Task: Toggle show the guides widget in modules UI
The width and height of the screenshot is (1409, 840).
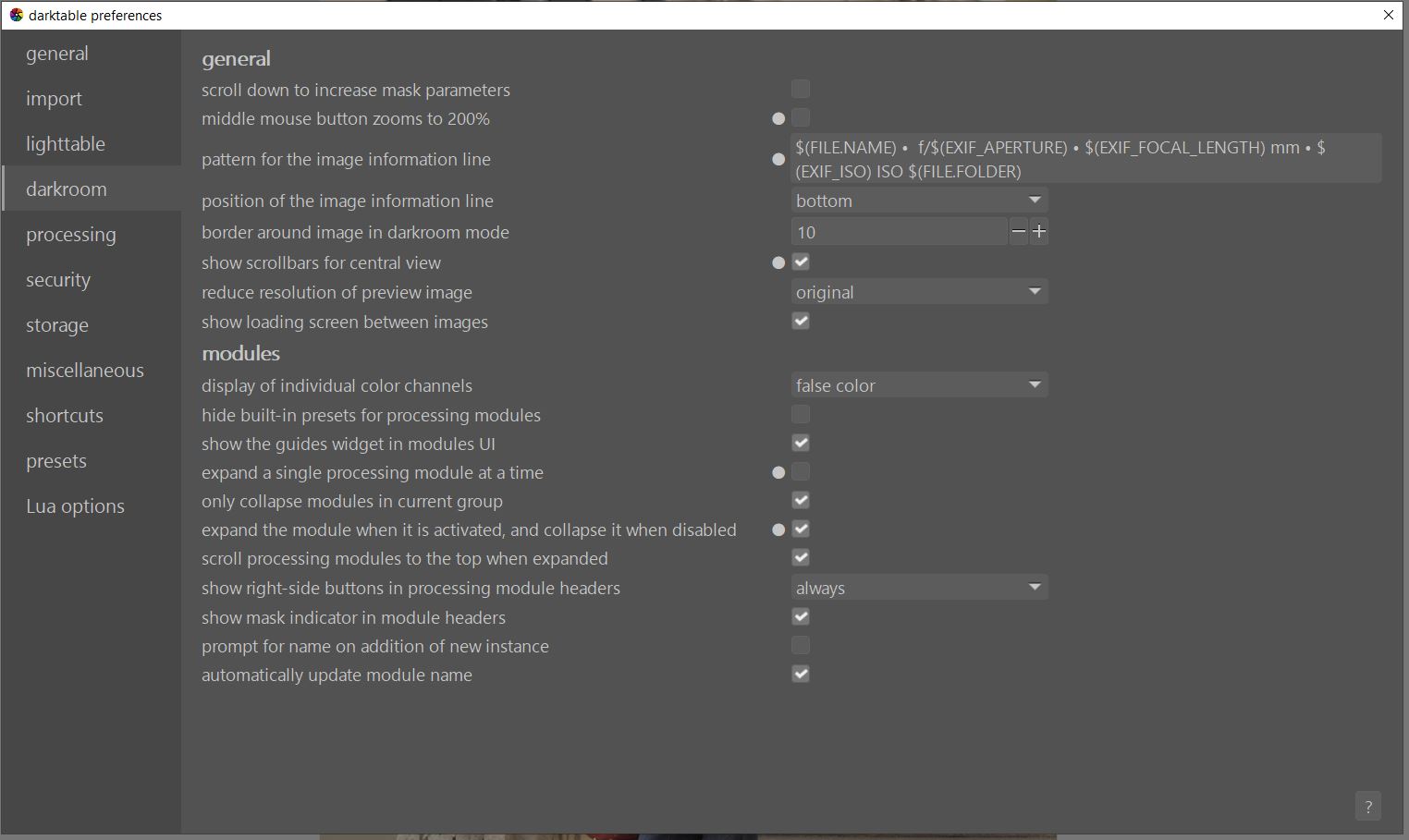Action: coord(801,443)
